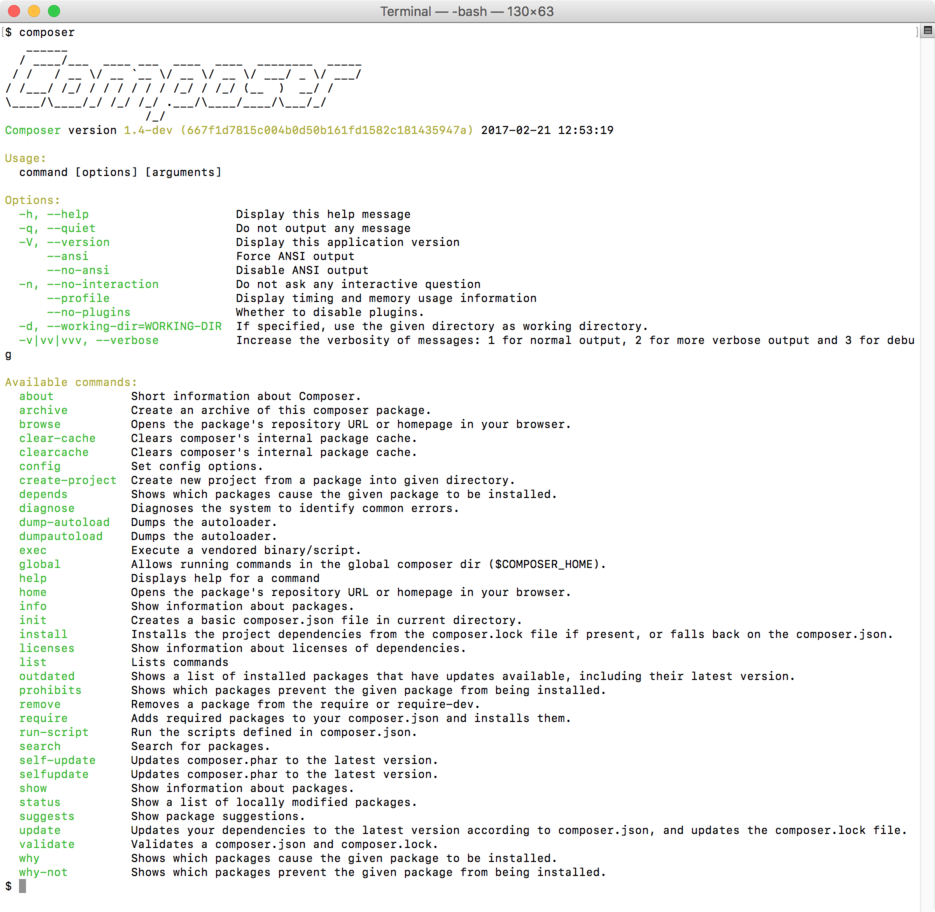
Task: Click the 'Options:' heading
Action: coord(33,200)
